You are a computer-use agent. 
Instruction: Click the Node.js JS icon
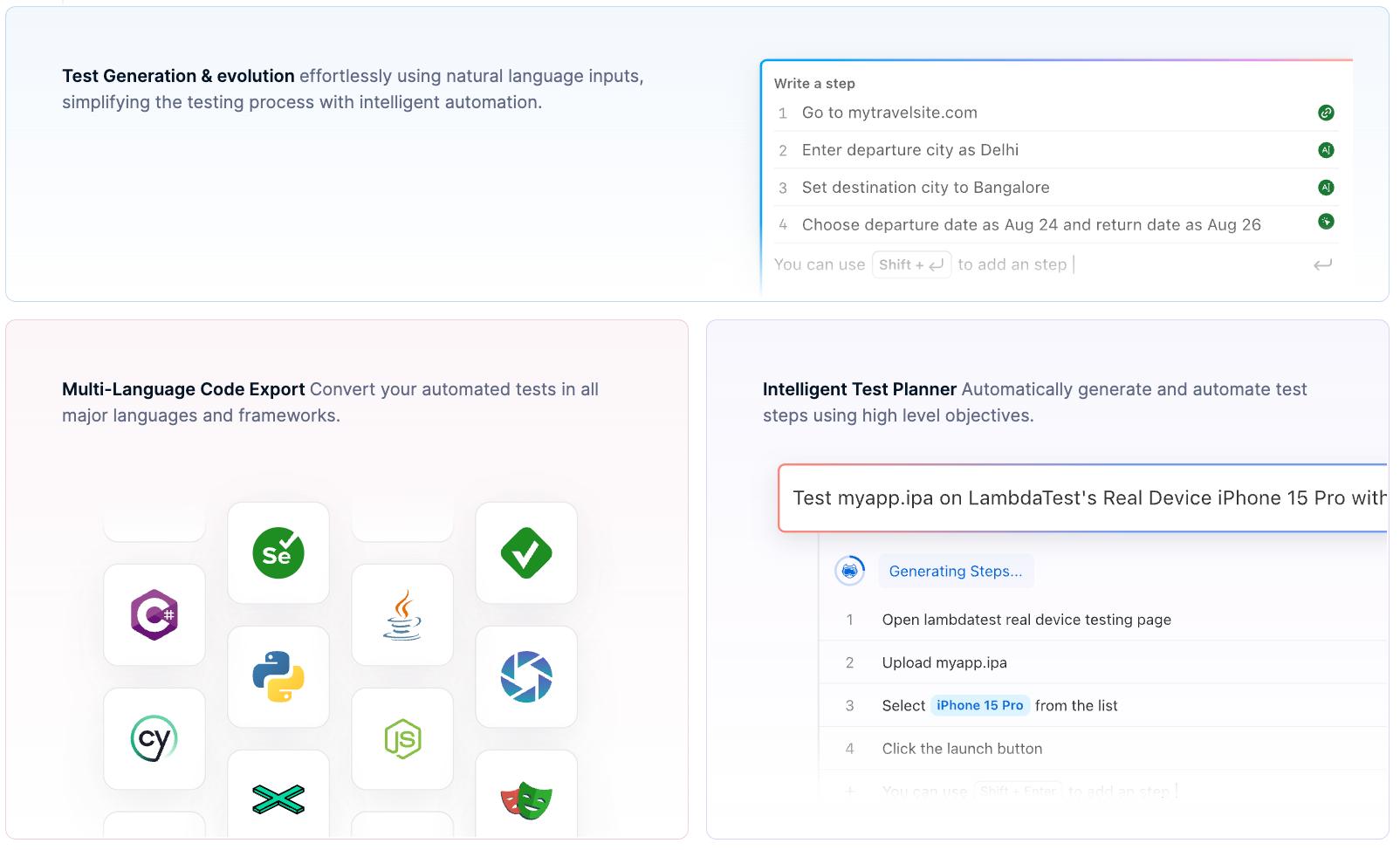point(402,738)
